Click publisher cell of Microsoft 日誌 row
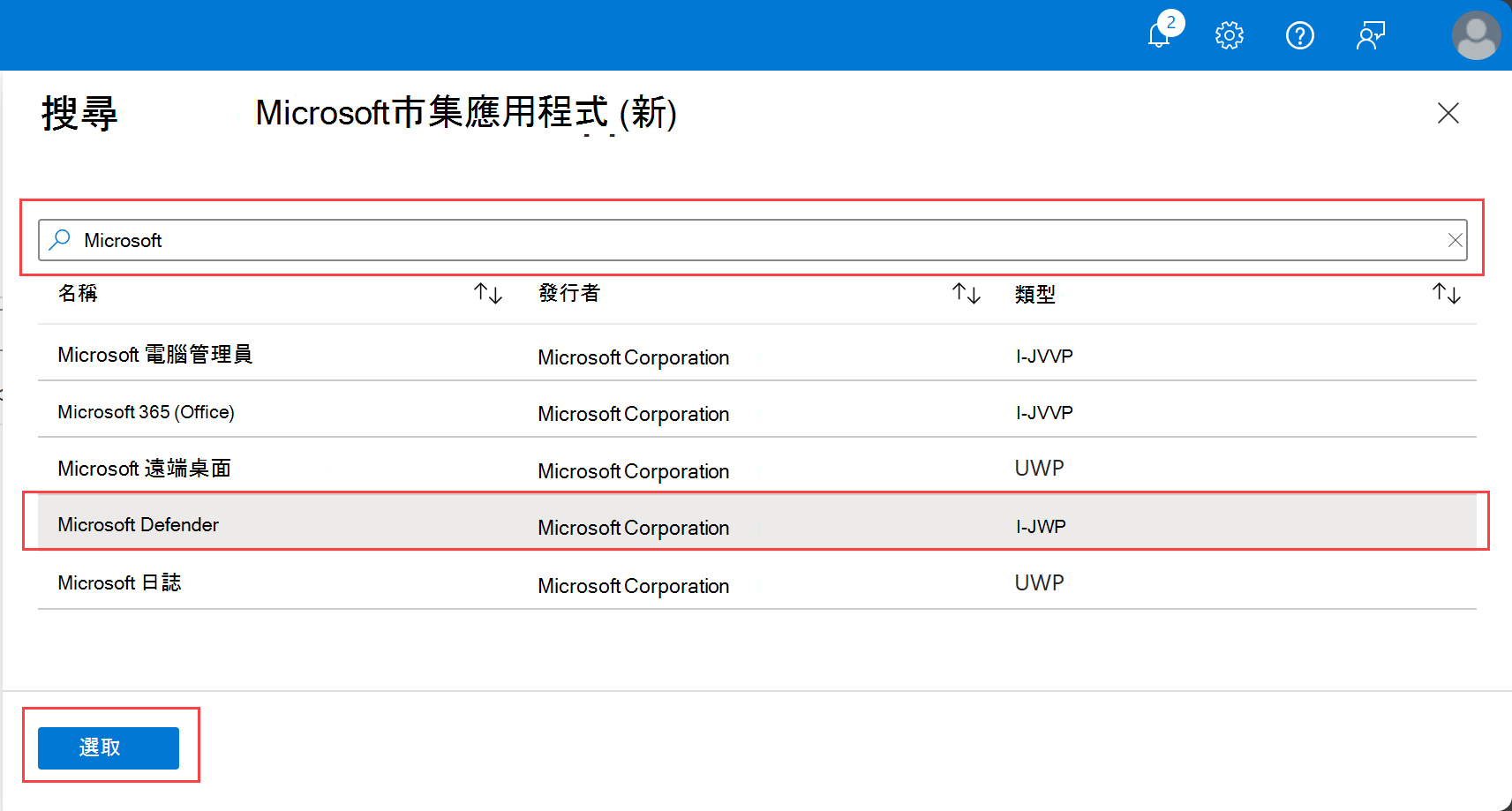Viewport: 1512px width, 811px height. tap(634, 586)
